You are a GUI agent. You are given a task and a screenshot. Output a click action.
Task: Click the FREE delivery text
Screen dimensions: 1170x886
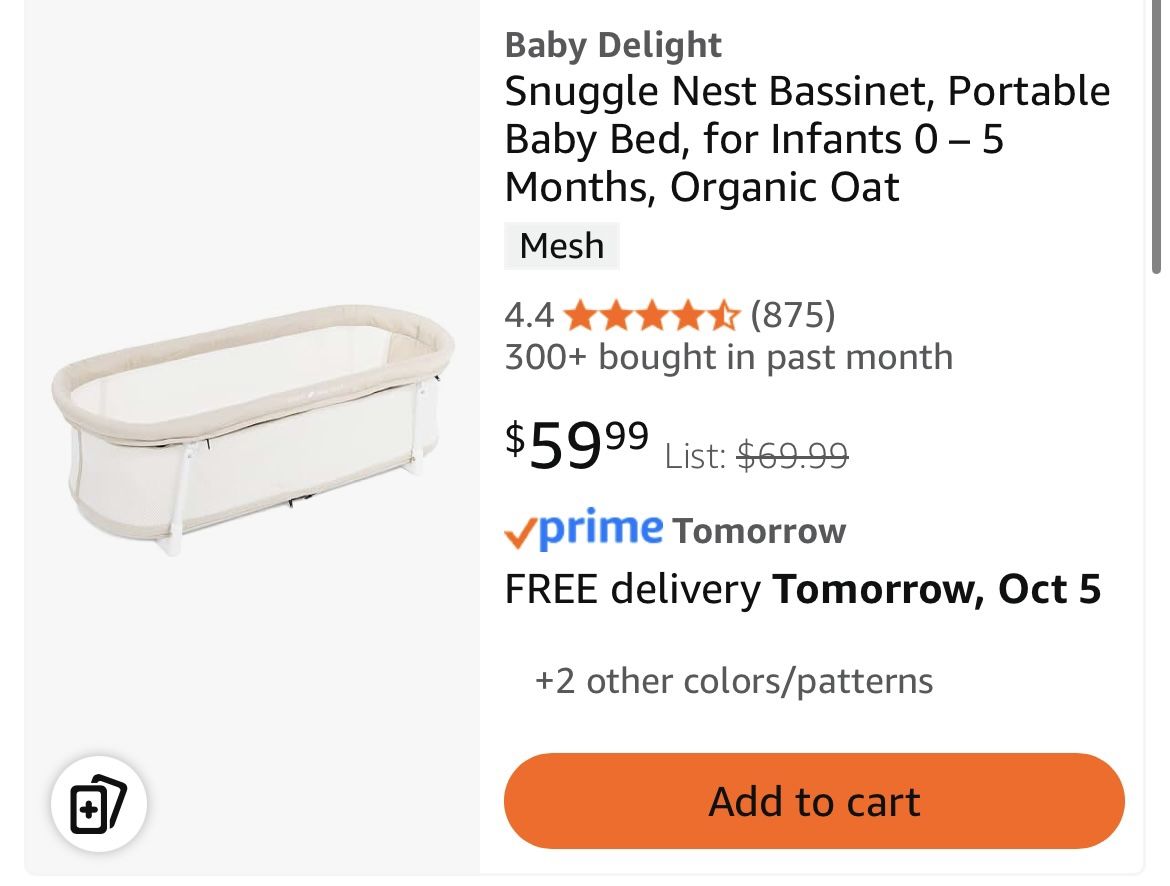tap(632, 589)
